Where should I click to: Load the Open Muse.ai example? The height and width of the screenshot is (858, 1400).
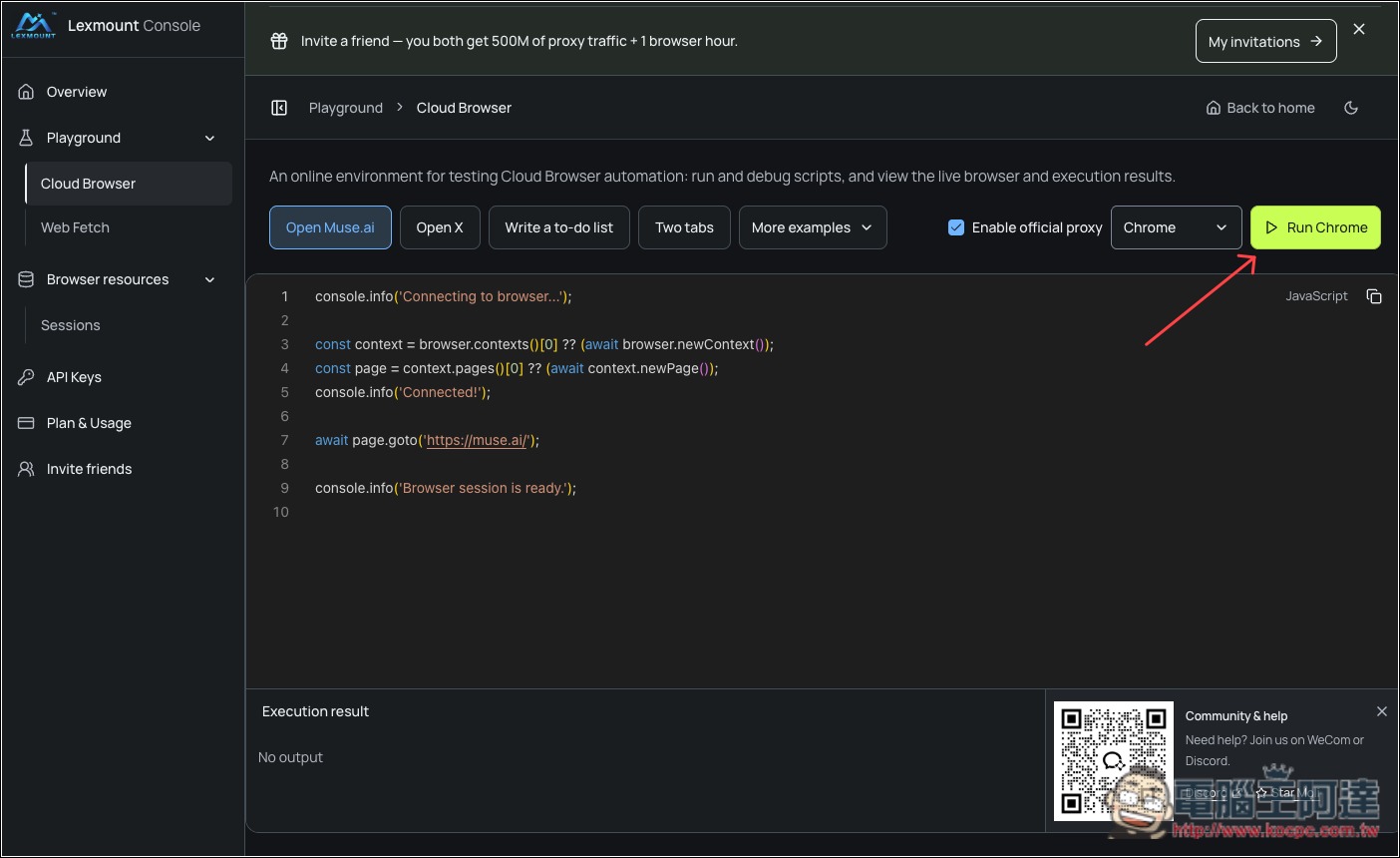coord(330,227)
